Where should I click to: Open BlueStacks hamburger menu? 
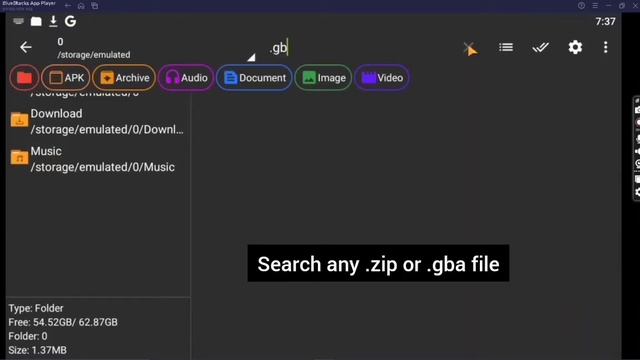(595, 5)
